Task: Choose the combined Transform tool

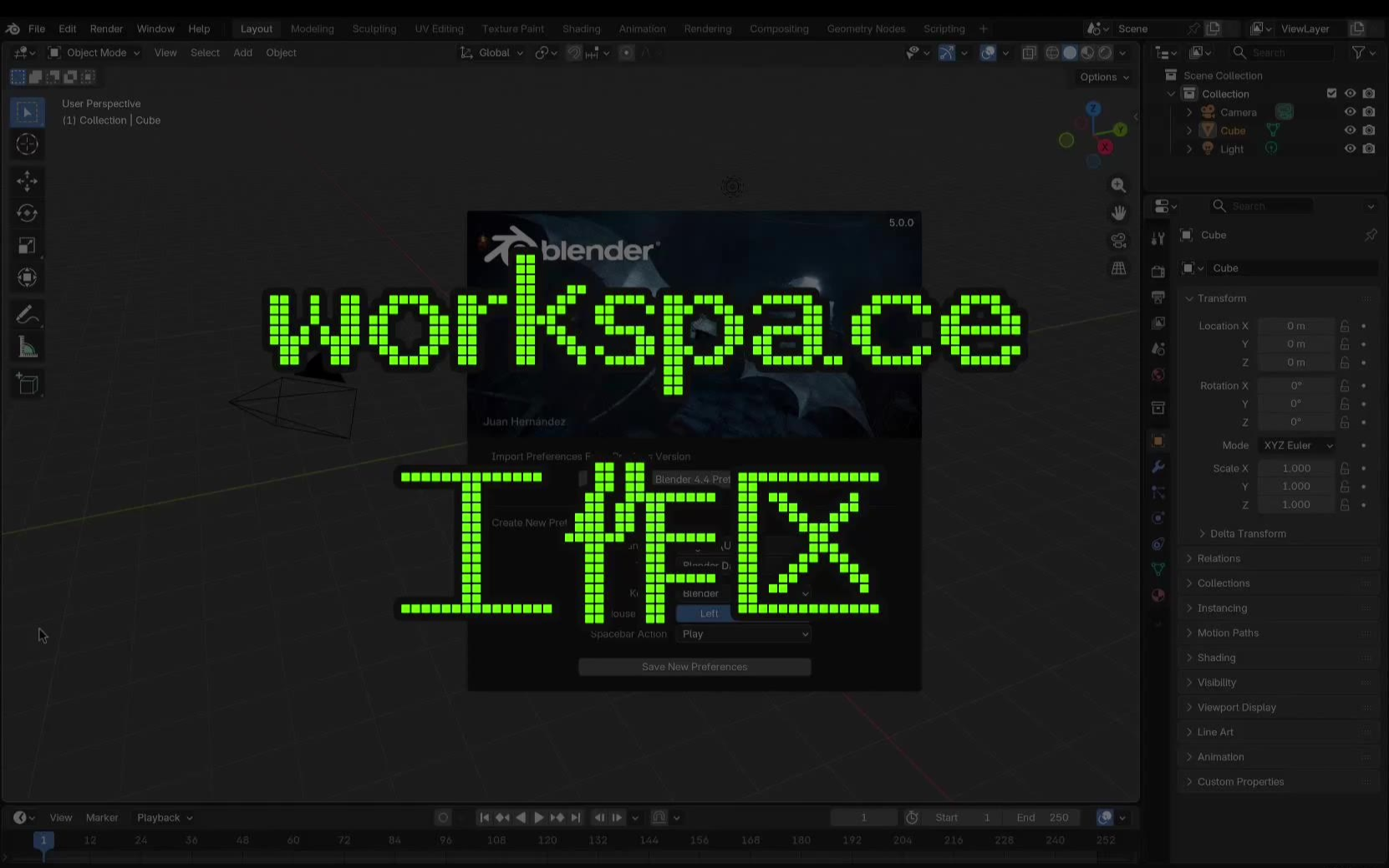Action: [x=27, y=278]
